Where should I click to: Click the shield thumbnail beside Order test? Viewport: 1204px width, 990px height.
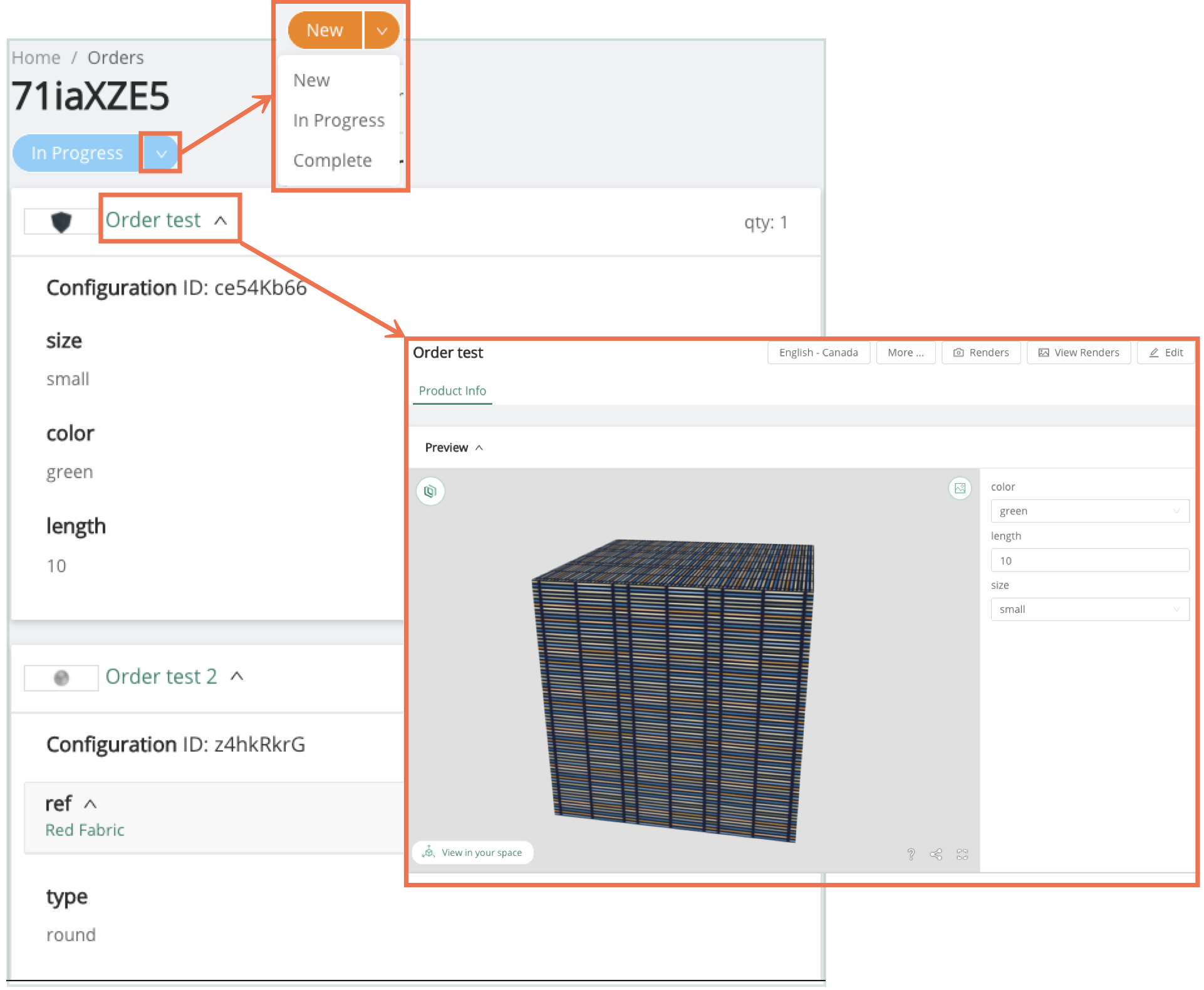61,222
